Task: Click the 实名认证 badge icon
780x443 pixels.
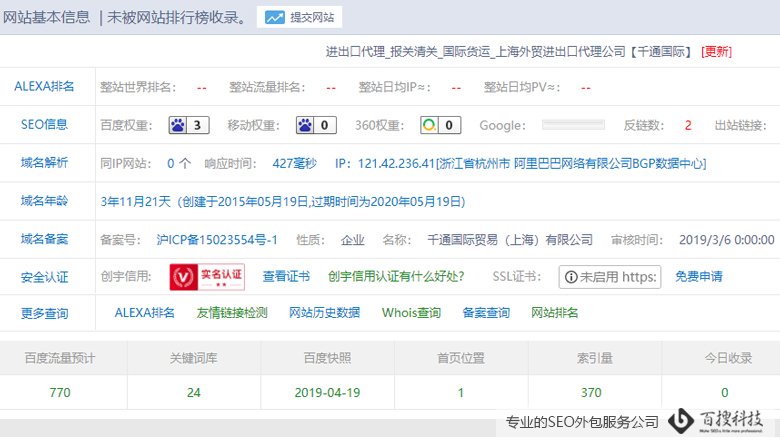Action: (207, 277)
